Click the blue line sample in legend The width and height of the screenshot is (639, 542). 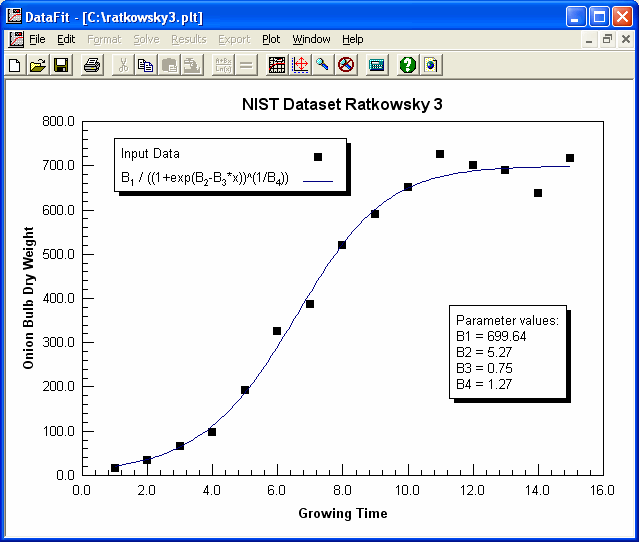pyautogui.click(x=318, y=181)
